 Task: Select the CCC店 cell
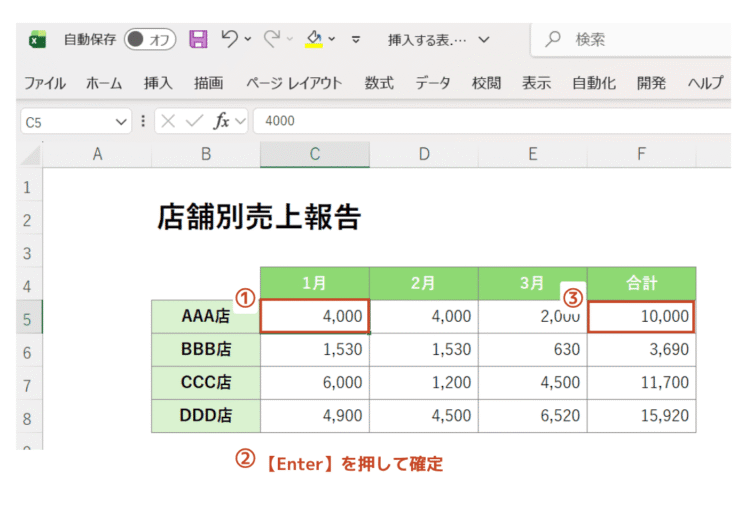pos(206,382)
